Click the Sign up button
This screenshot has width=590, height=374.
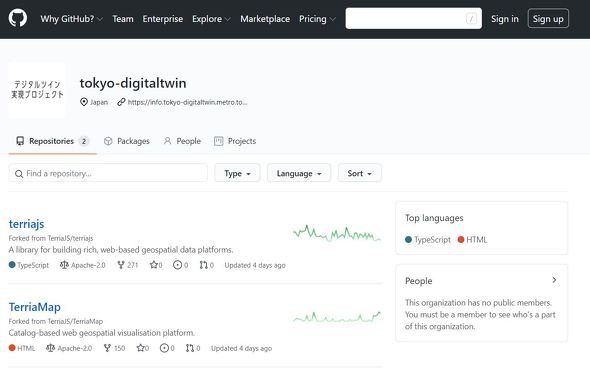pos(548,19)
